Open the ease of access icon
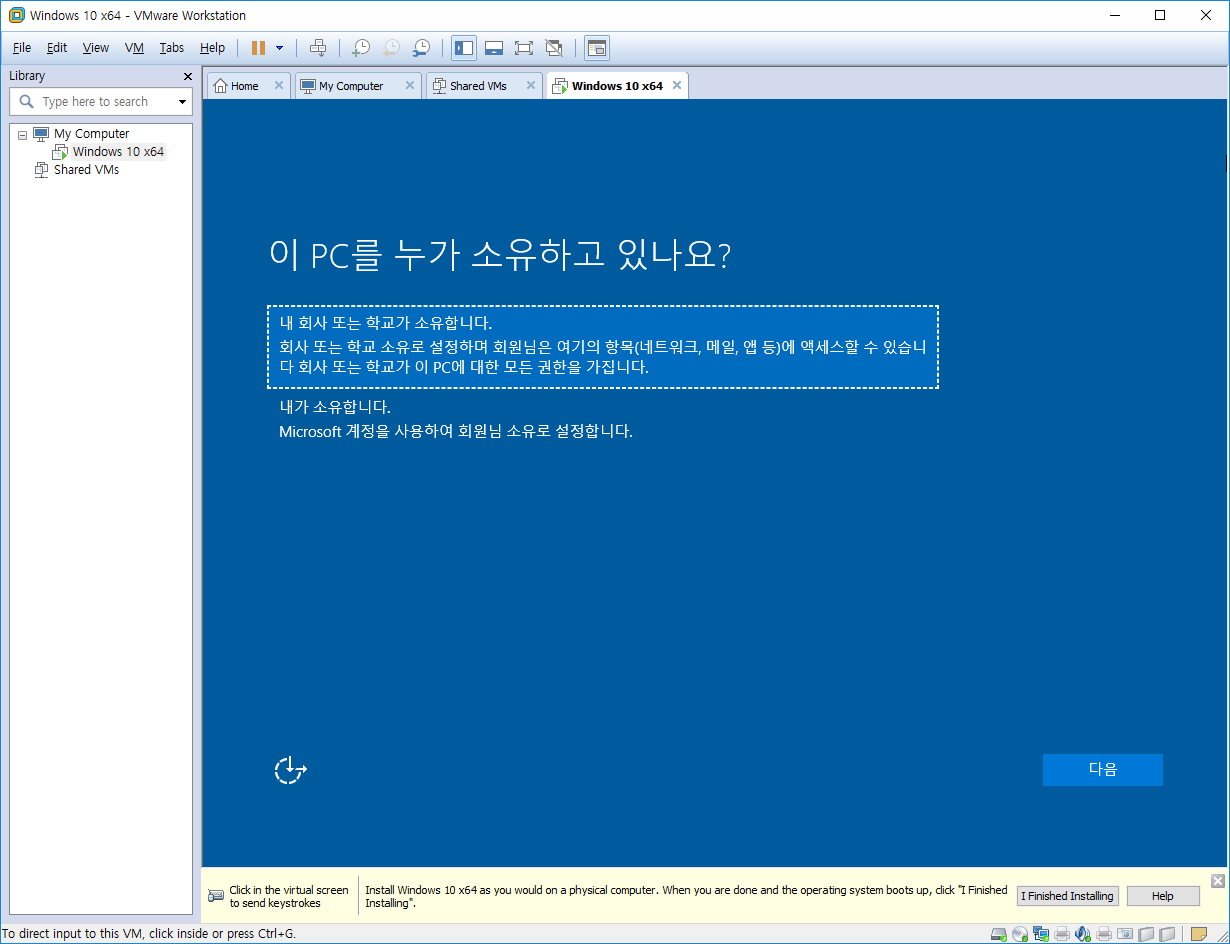 coord(290,770)
